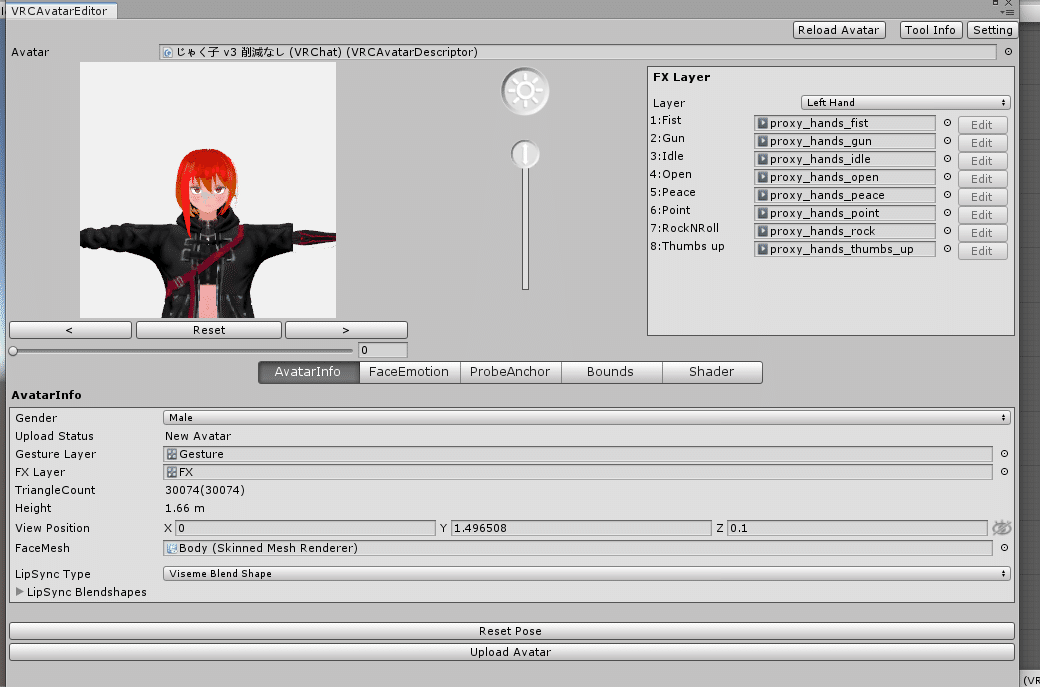Edit the 6:Point animation

982,214
